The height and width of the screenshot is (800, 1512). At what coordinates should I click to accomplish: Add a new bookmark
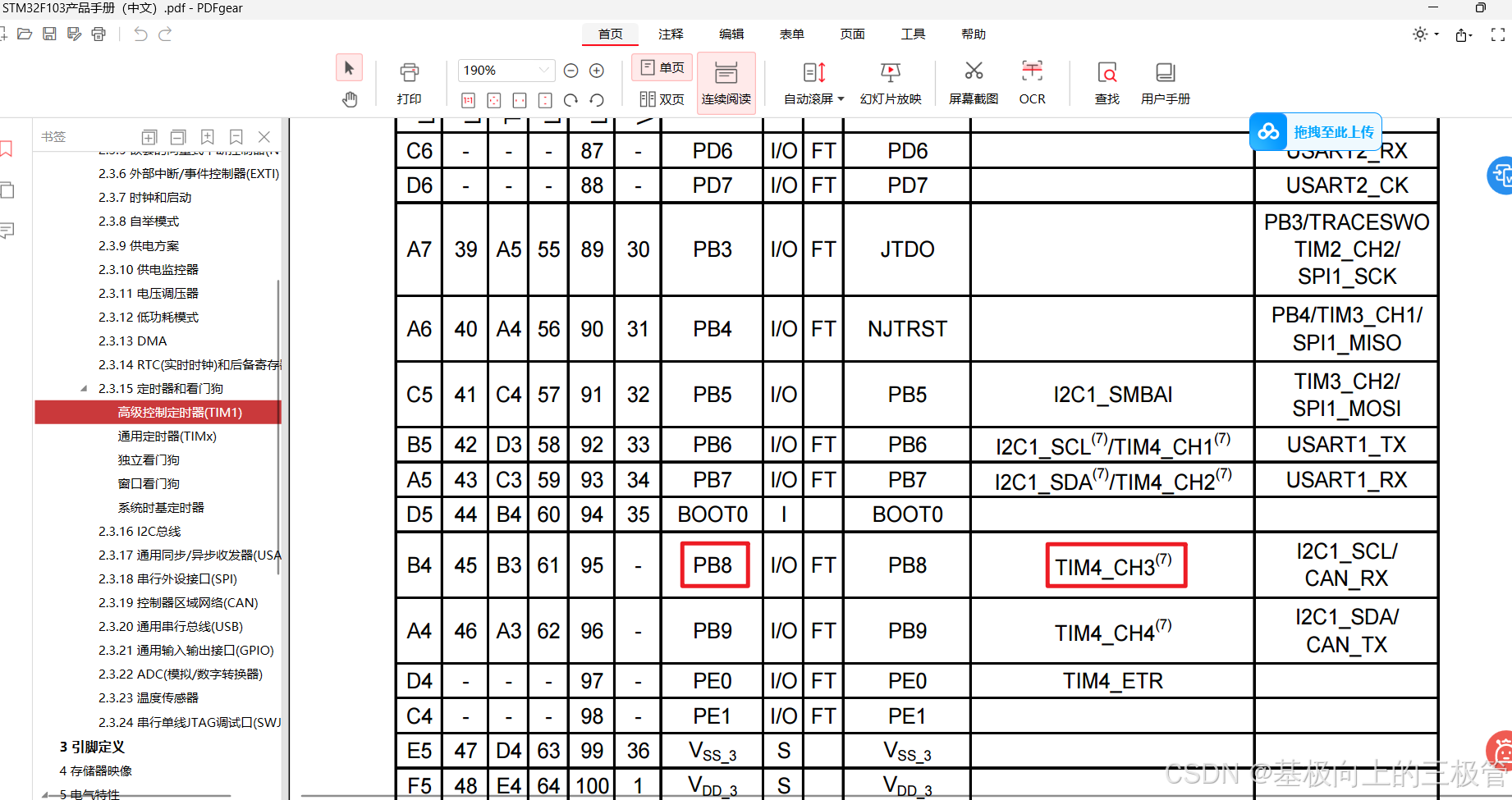pos(208,137)
